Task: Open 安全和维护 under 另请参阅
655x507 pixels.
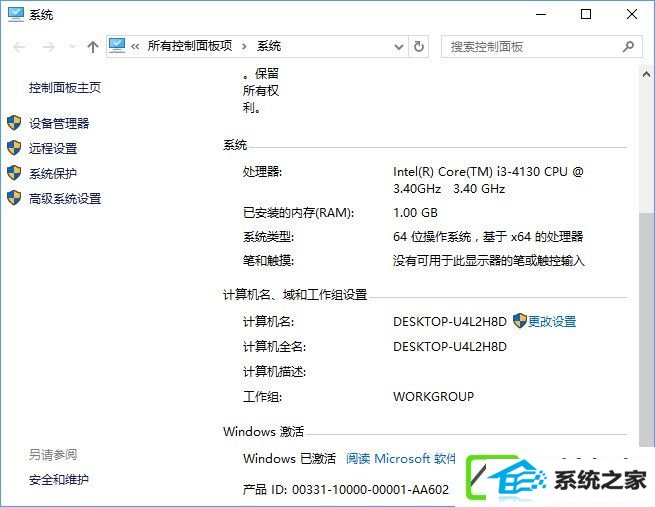Action: 59,479
